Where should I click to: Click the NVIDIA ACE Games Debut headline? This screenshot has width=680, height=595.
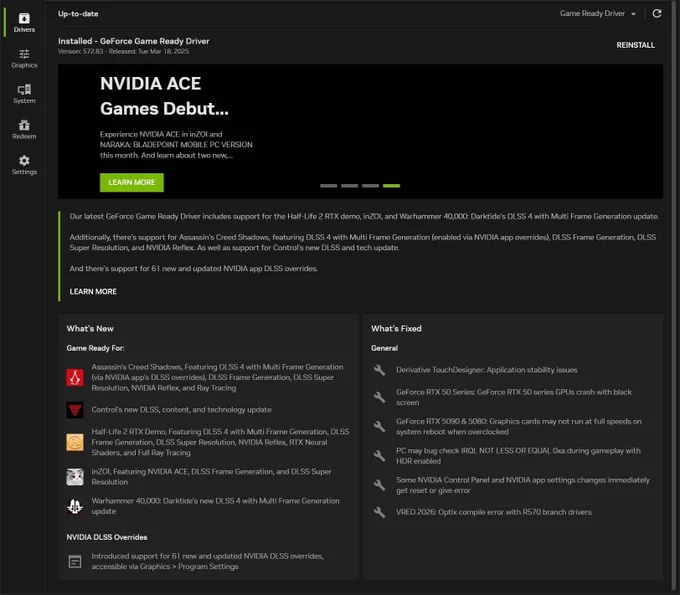coord(164,96)
